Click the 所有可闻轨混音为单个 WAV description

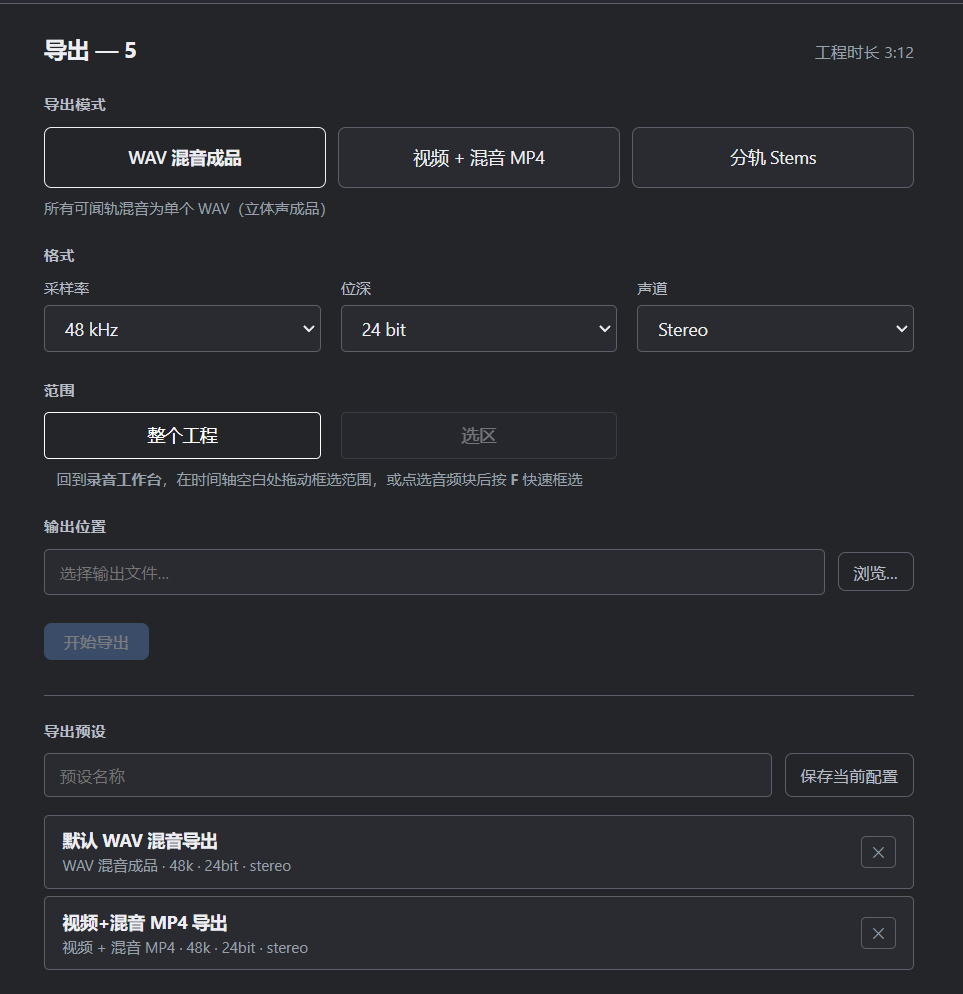click(184, 209)
